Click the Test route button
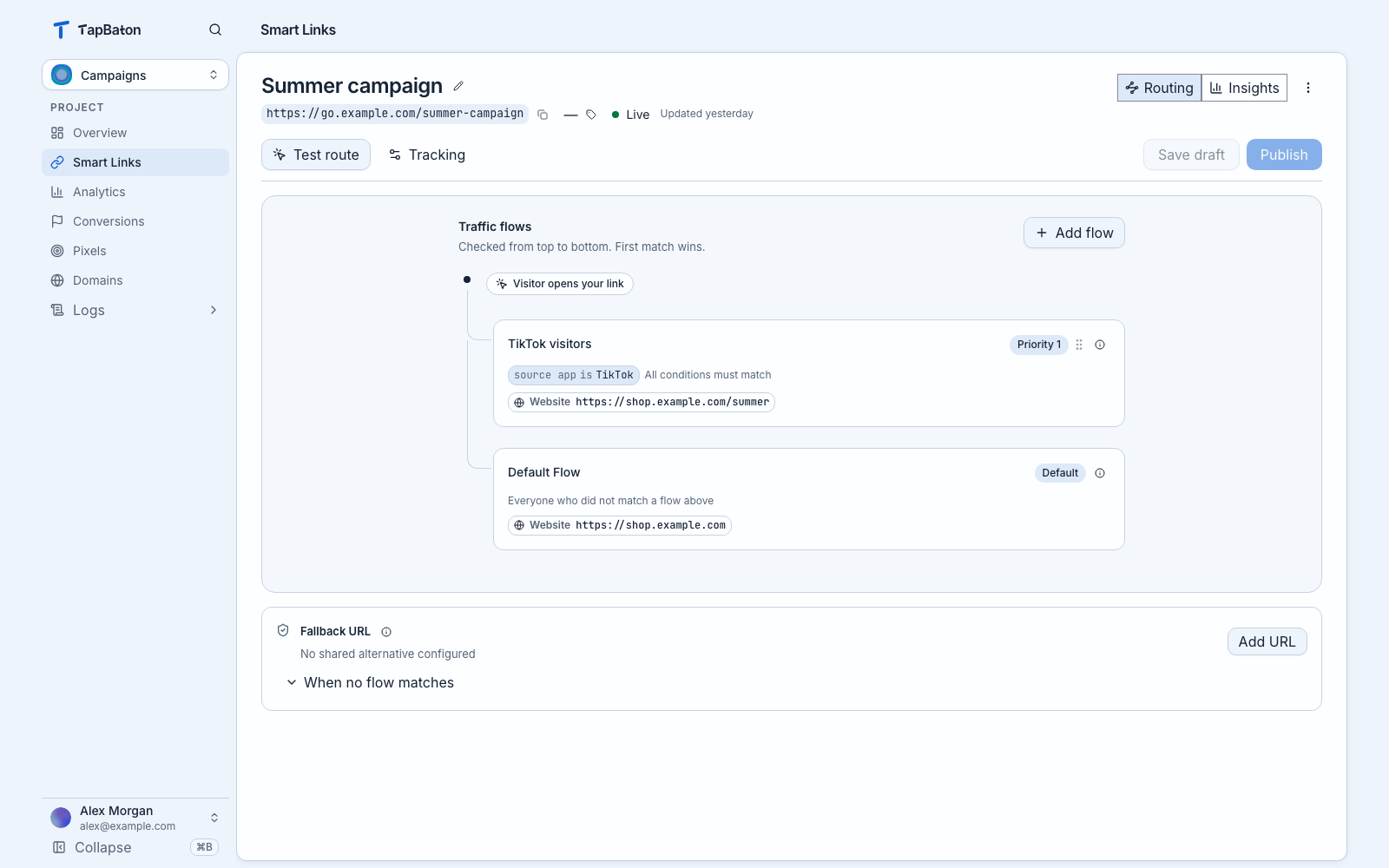 point(316,155)
